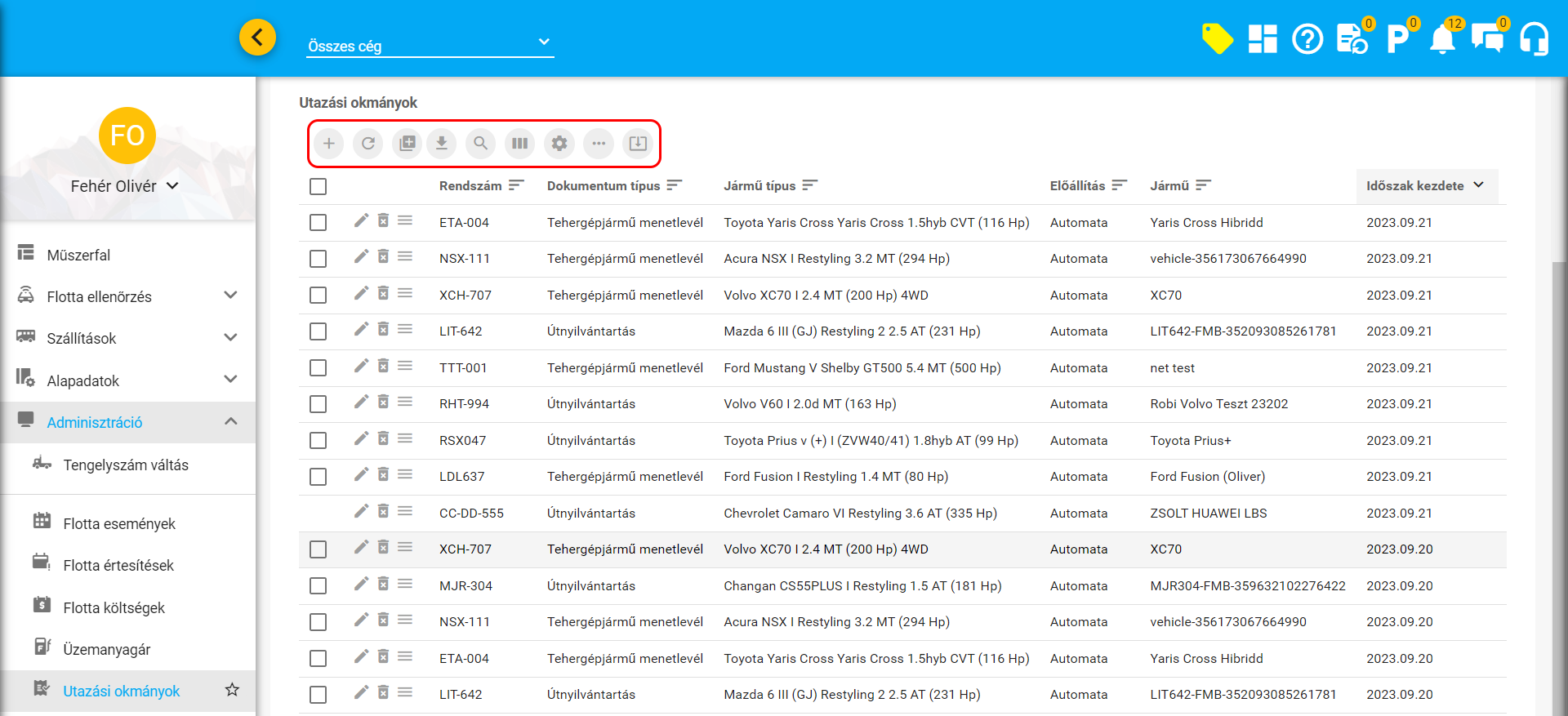This screenshot has height=716, width=1568.
Task: Select the TTT-001 row checkbox
Action: click(318, 368)
